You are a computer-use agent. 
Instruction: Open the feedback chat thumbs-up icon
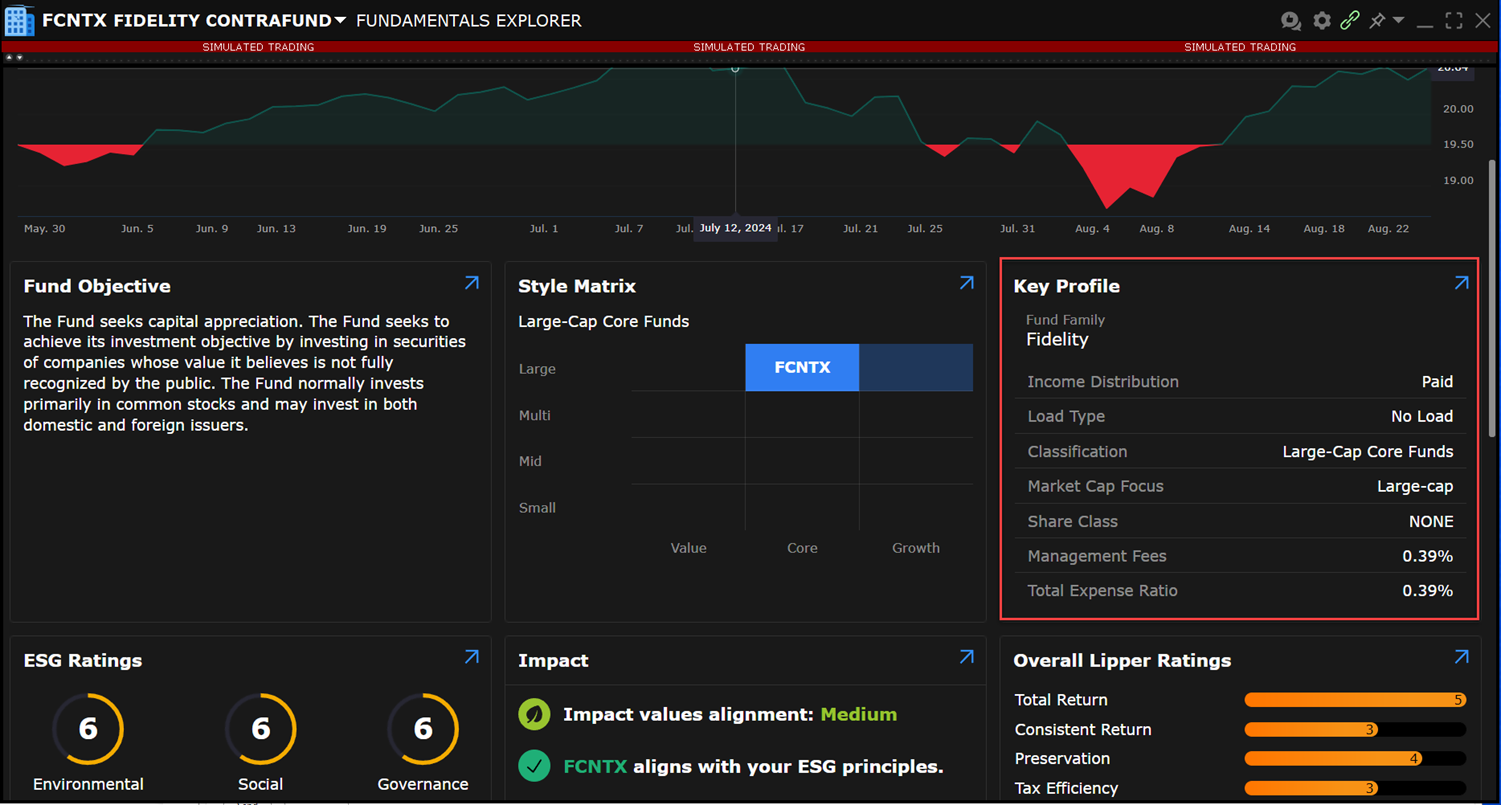click(1291, 21)
